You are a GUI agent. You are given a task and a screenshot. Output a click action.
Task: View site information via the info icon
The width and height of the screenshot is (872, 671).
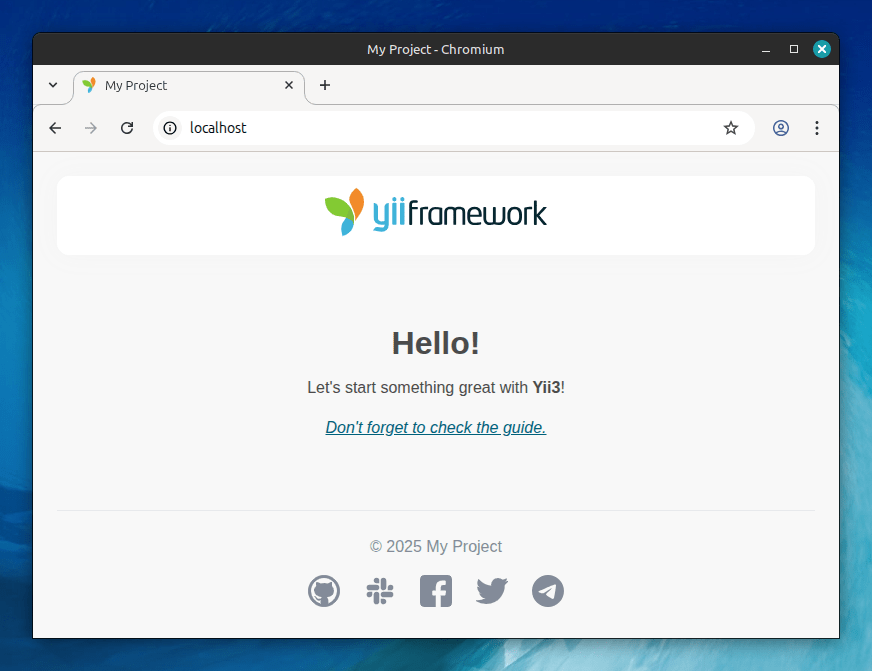click(170, 128)
